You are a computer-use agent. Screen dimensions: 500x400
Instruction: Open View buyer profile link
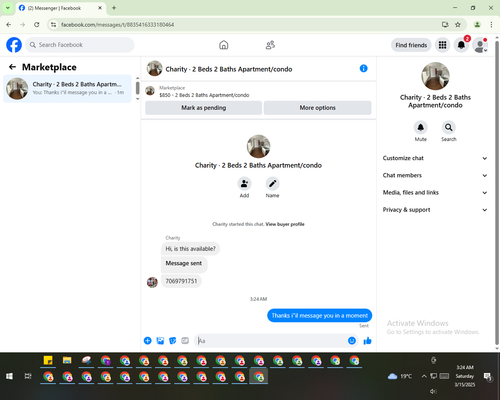[285, 224]
